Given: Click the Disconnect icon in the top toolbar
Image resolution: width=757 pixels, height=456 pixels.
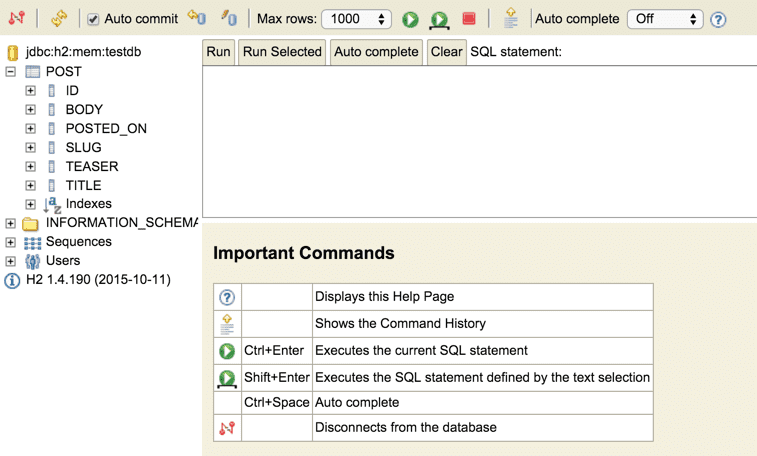Looking at the screenshot, I should [16, 19].
